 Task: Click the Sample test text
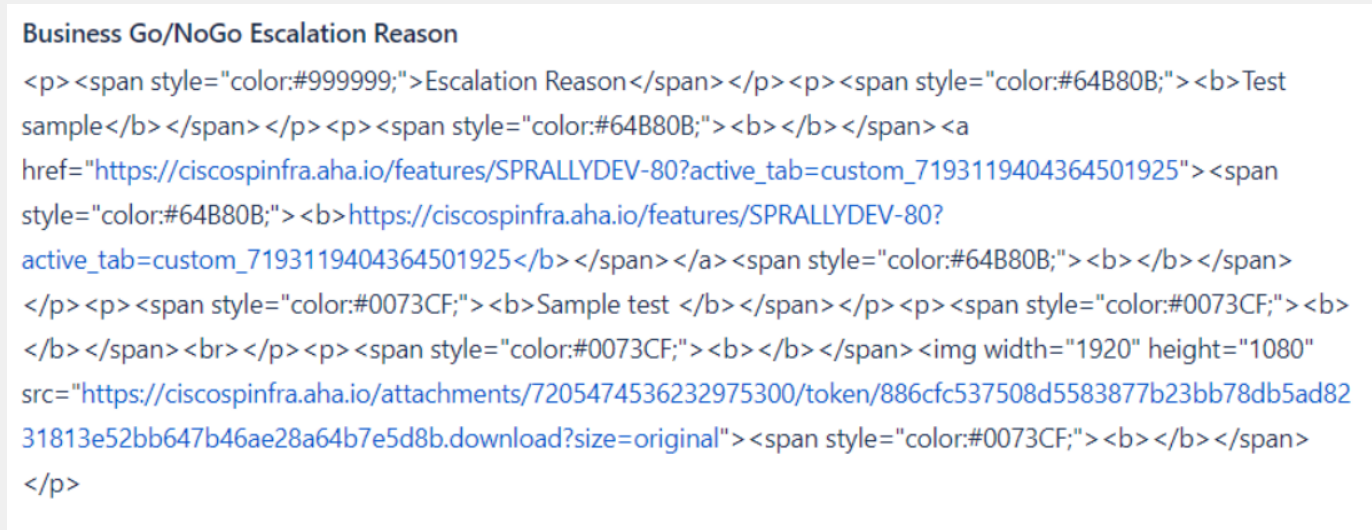tap(605, 305)
